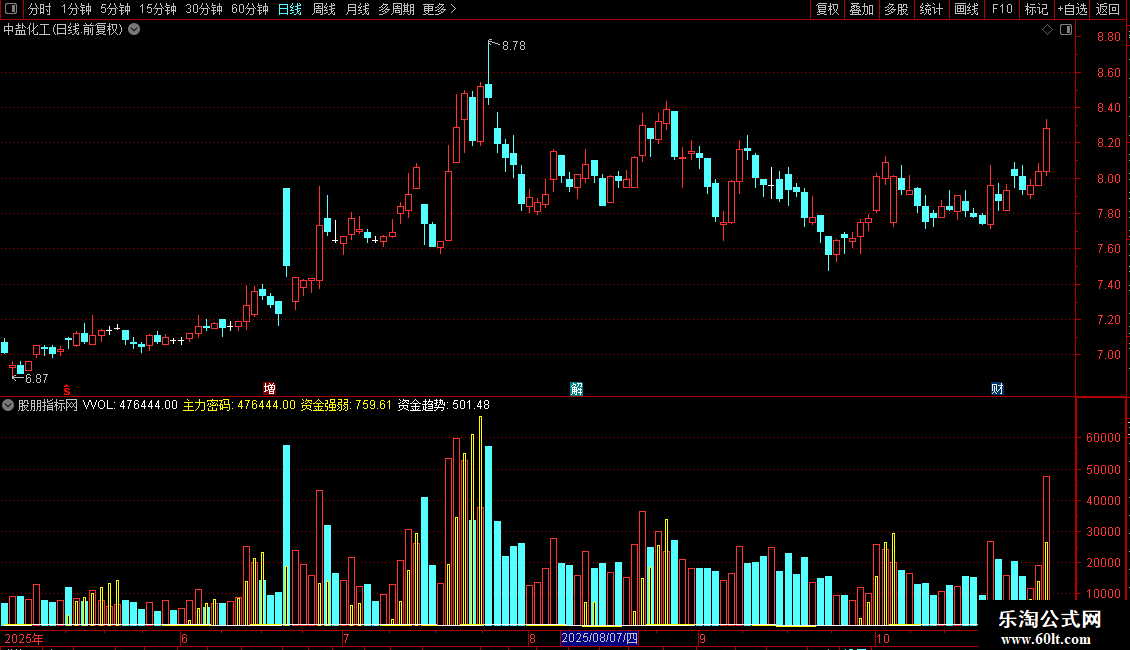
Task: Select the 15分钟 period tab
Action: [x=158, y=9]
